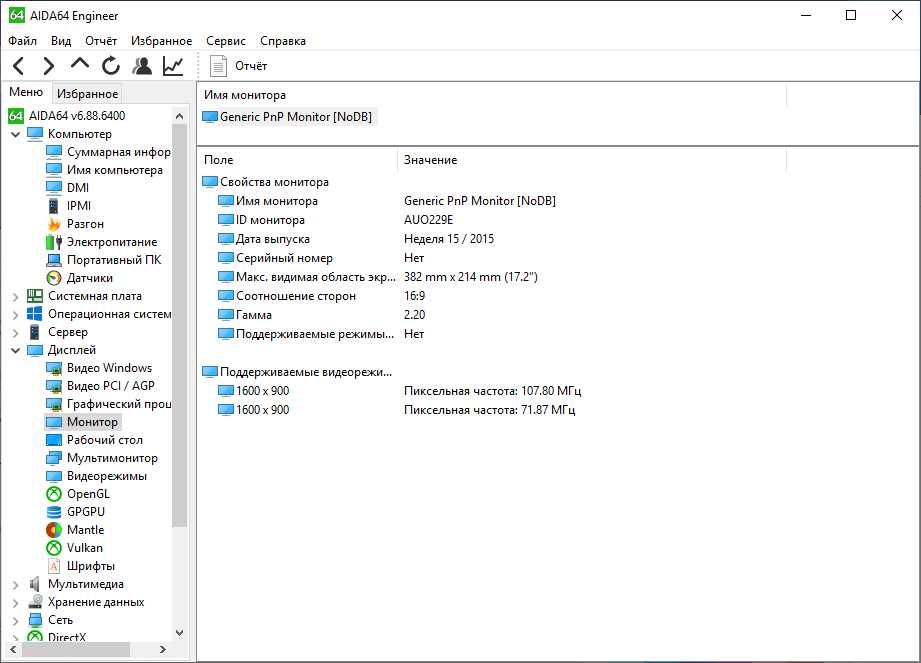Expand the Операционная система tree node
The width and height of the screenshot is (921, 663).
(16, 315)
